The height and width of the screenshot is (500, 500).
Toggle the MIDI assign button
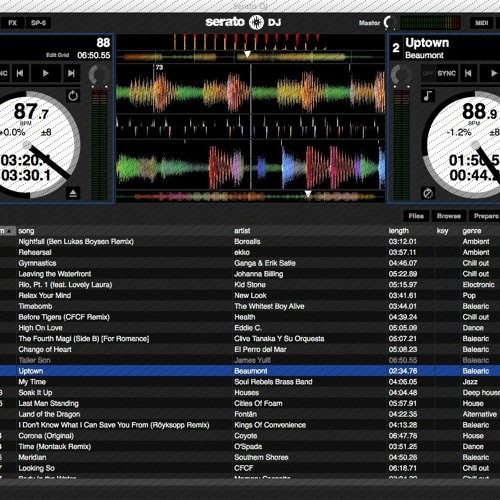click(481, 23)
